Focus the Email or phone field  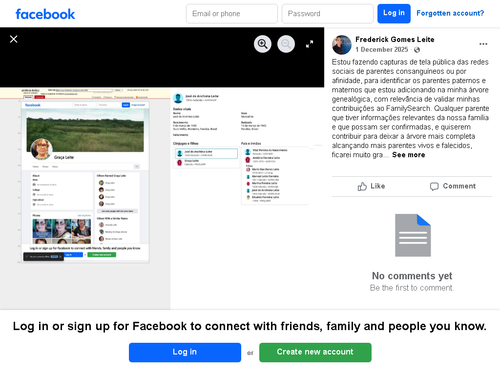pos(232,14)
